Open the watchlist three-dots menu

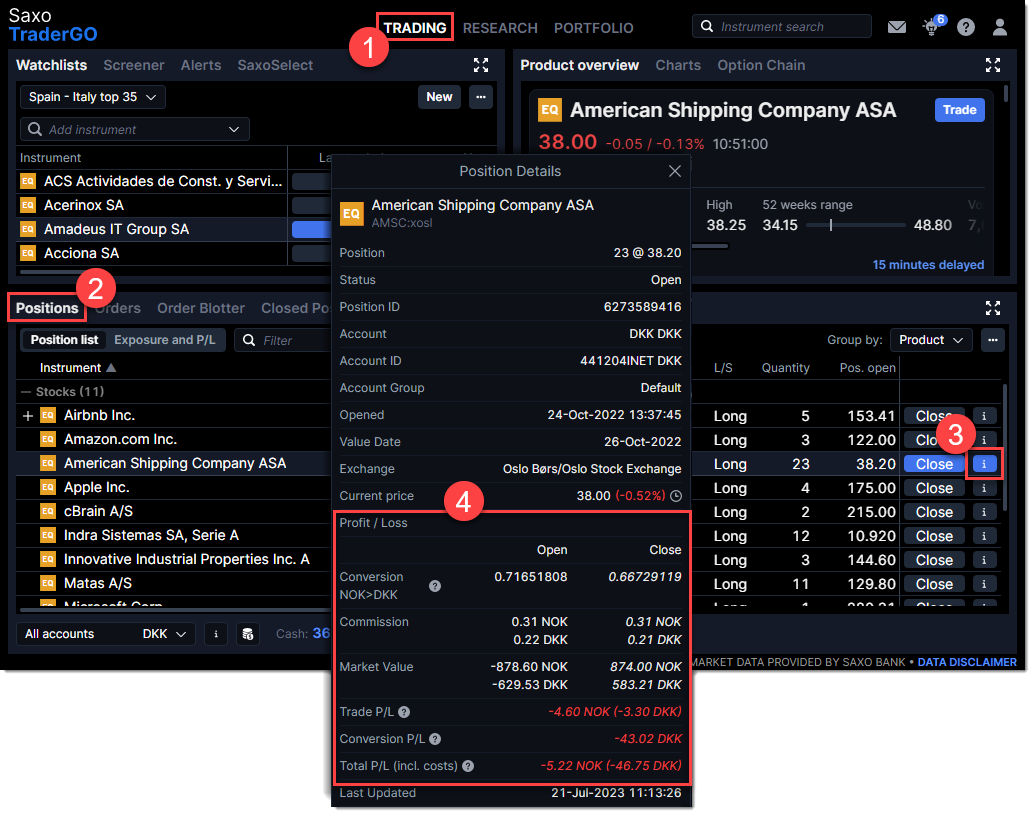click(481, 97)
